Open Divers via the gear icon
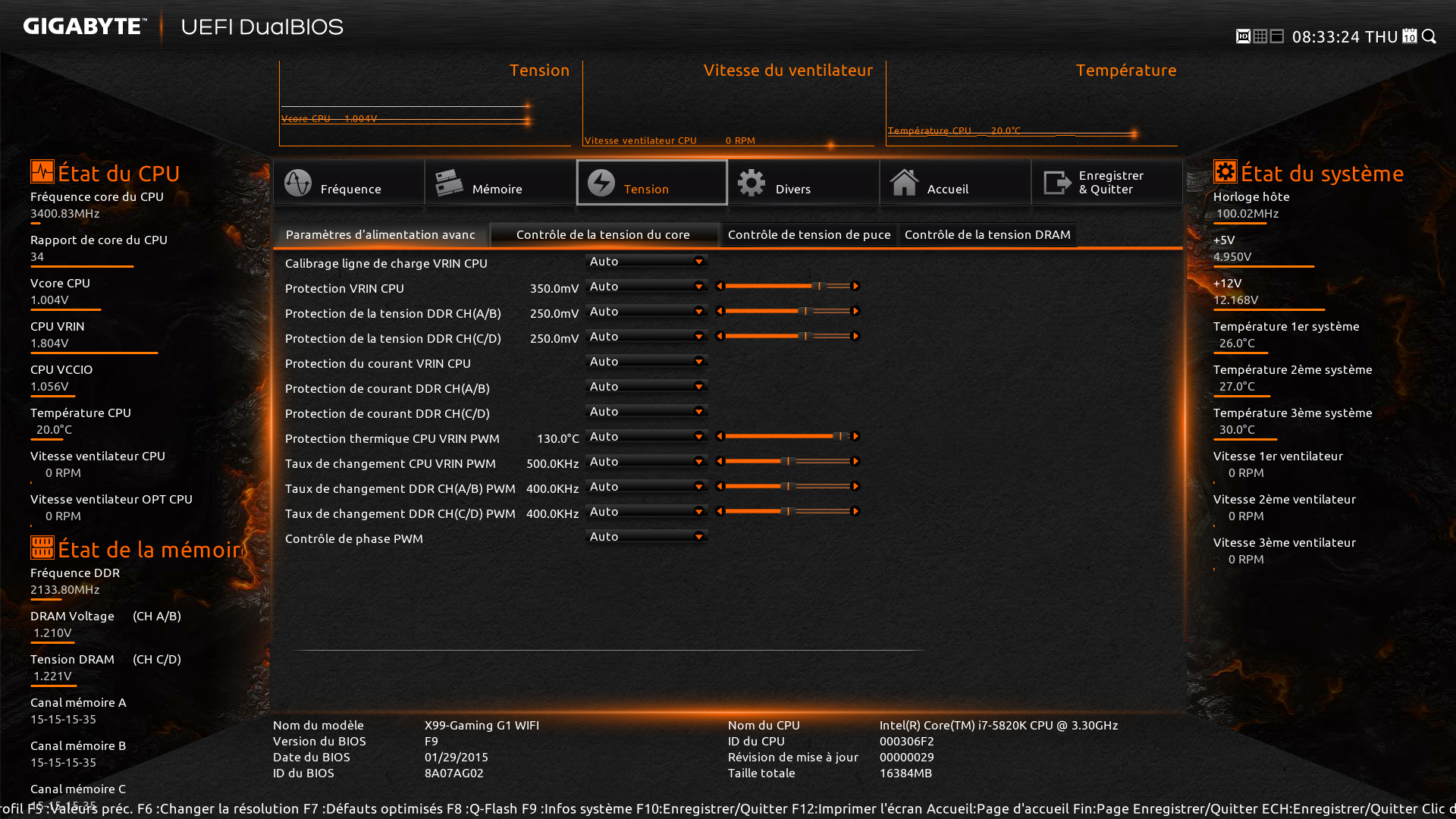 tap(752, 183)
